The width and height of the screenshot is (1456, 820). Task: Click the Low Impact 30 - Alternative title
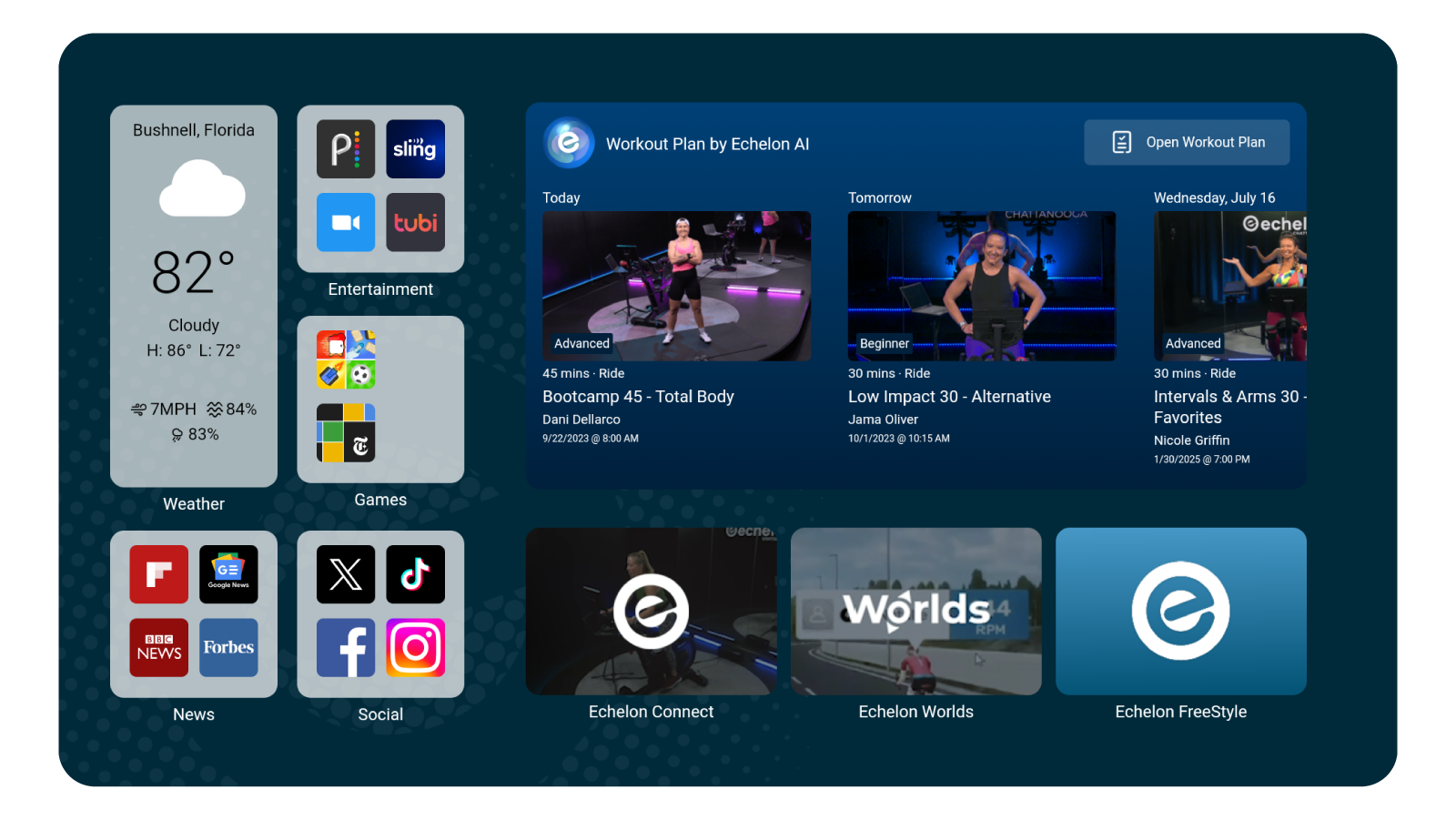pos(949,397)
